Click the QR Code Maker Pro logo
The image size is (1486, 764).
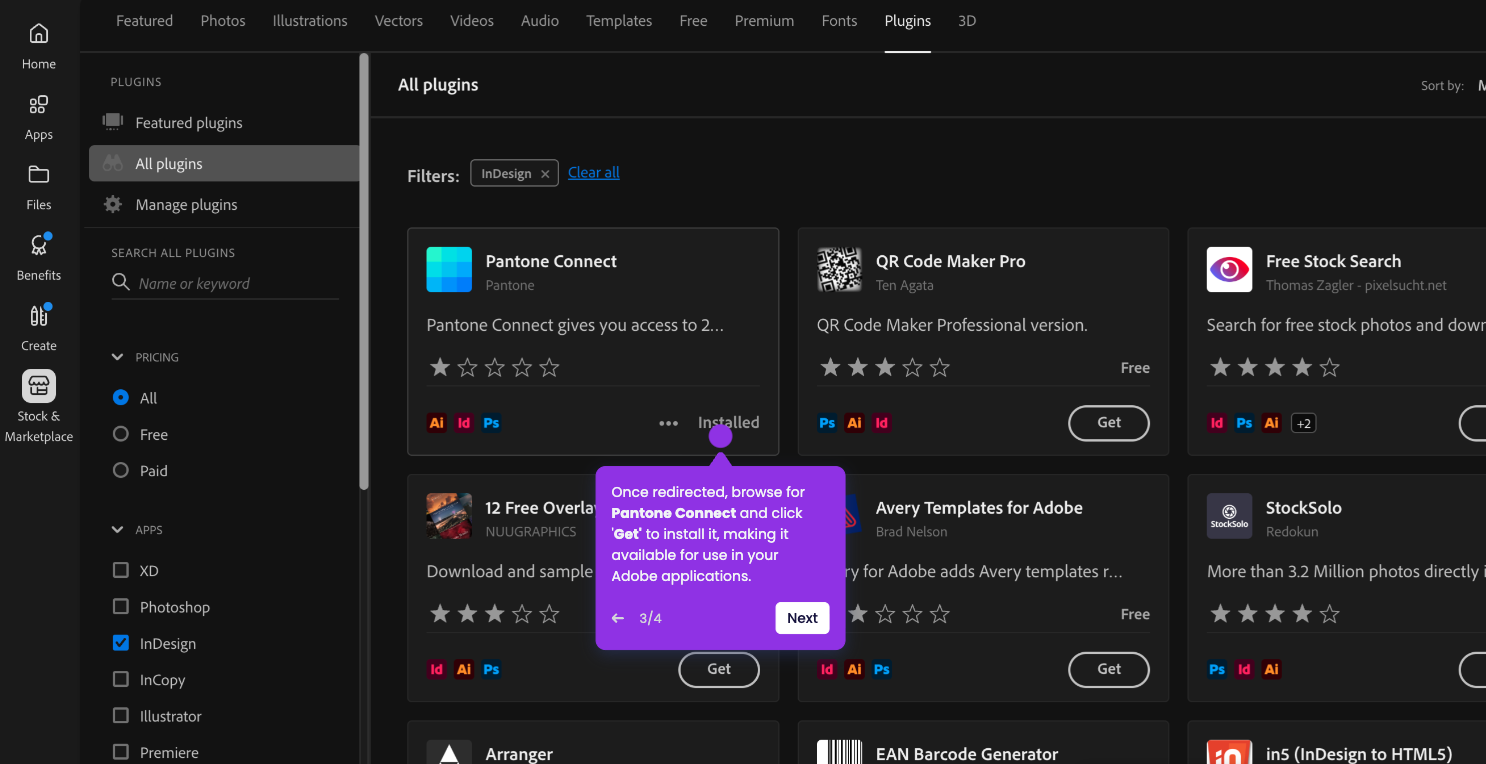(839, 270)
